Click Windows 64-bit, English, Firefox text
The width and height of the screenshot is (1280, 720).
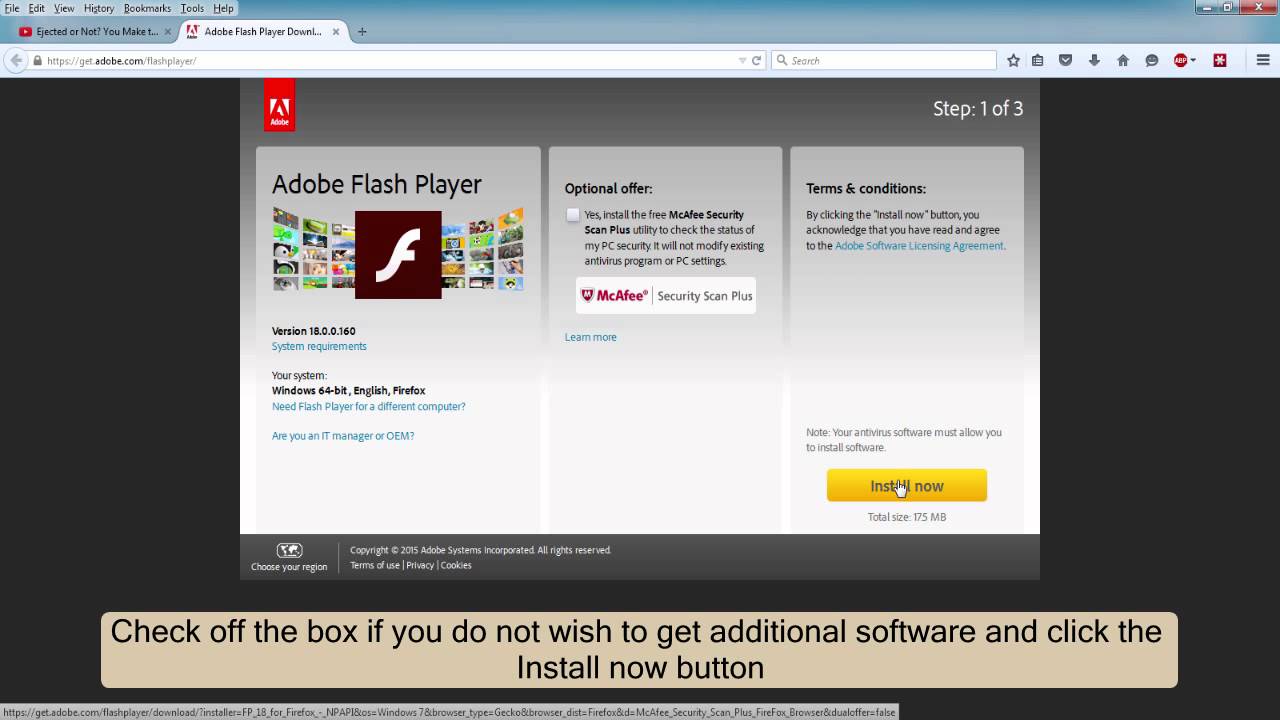coord(348,391)
